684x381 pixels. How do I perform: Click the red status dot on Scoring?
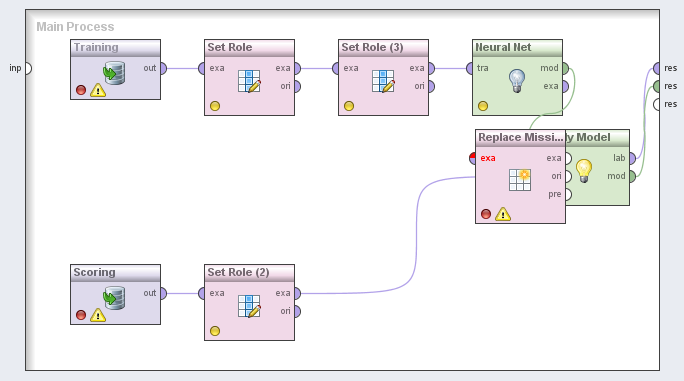point(81,315)
